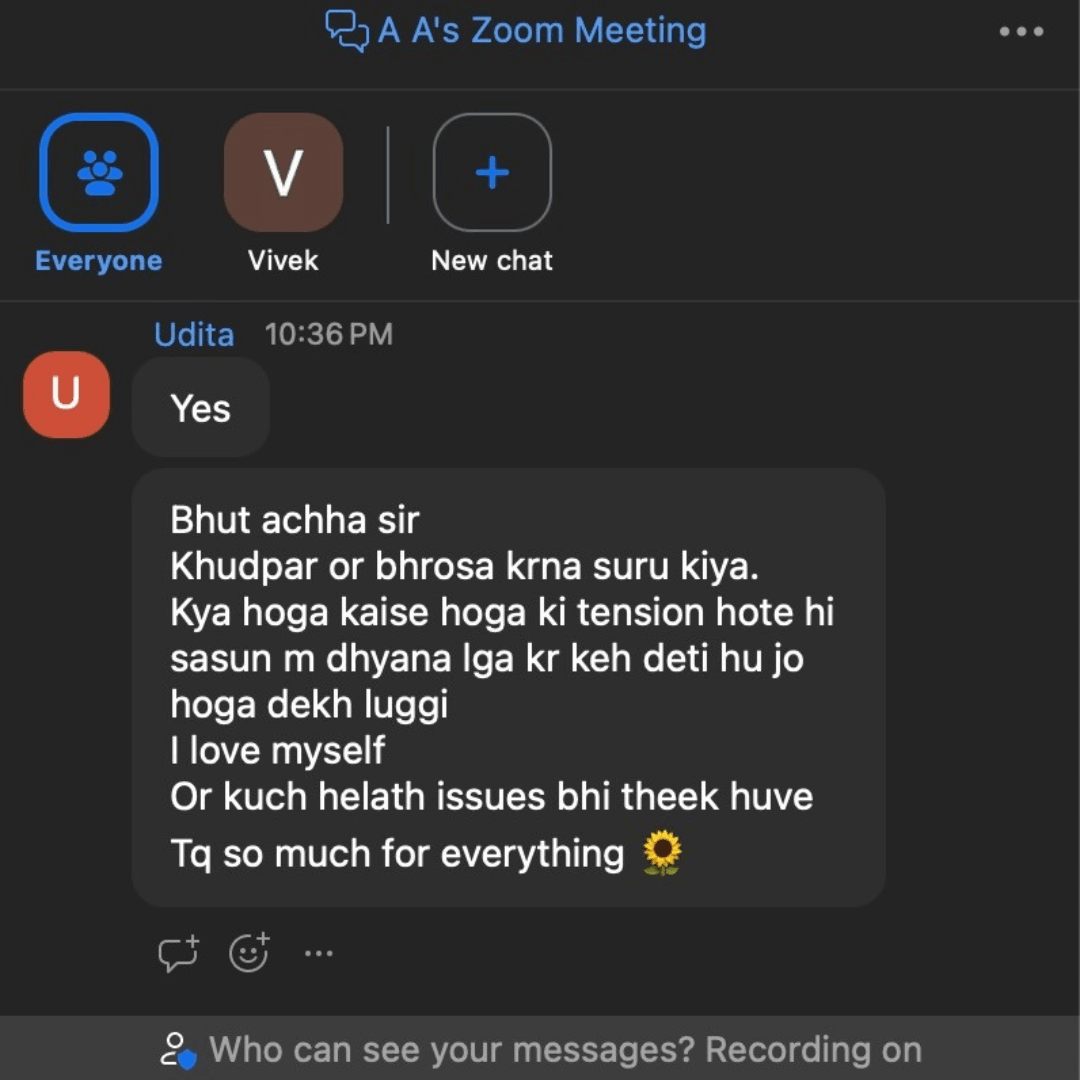Open the more options menu at top right
Viewport: 1080px width, 1080px height.
click(x=1021, y=31)
